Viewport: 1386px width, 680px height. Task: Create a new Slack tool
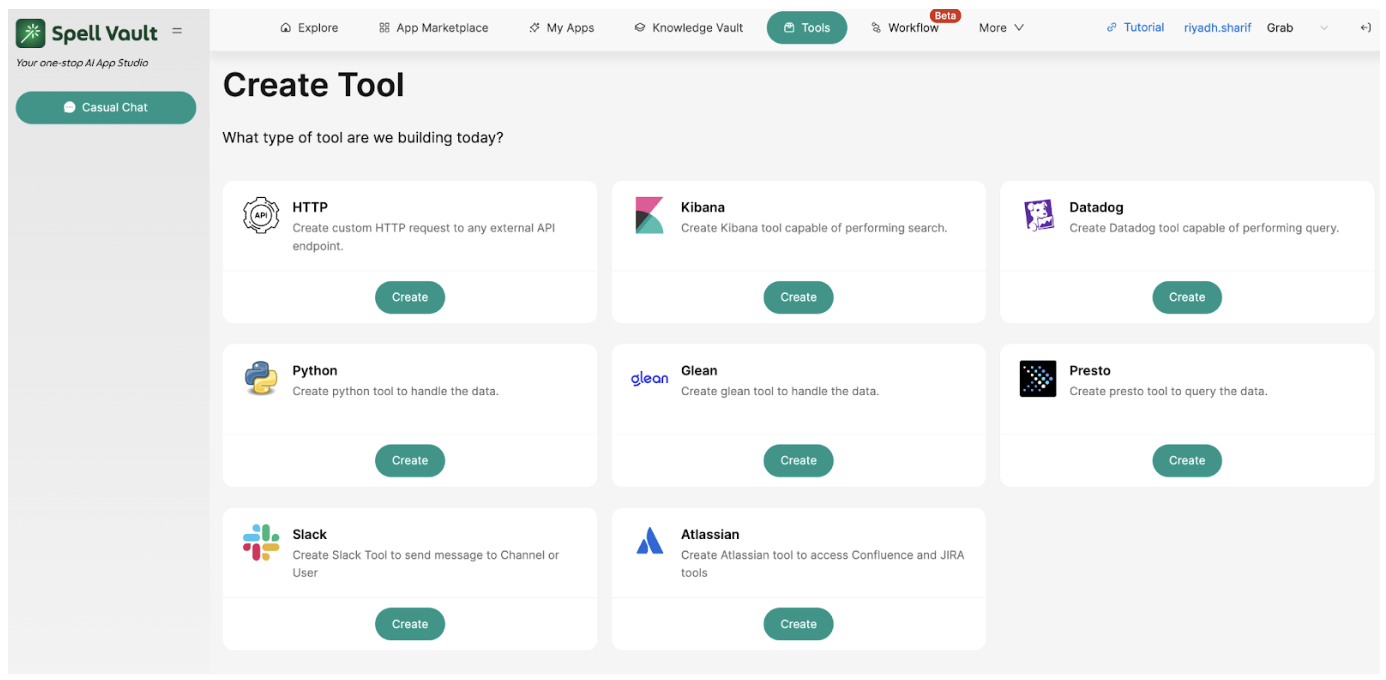pos(409,624)
